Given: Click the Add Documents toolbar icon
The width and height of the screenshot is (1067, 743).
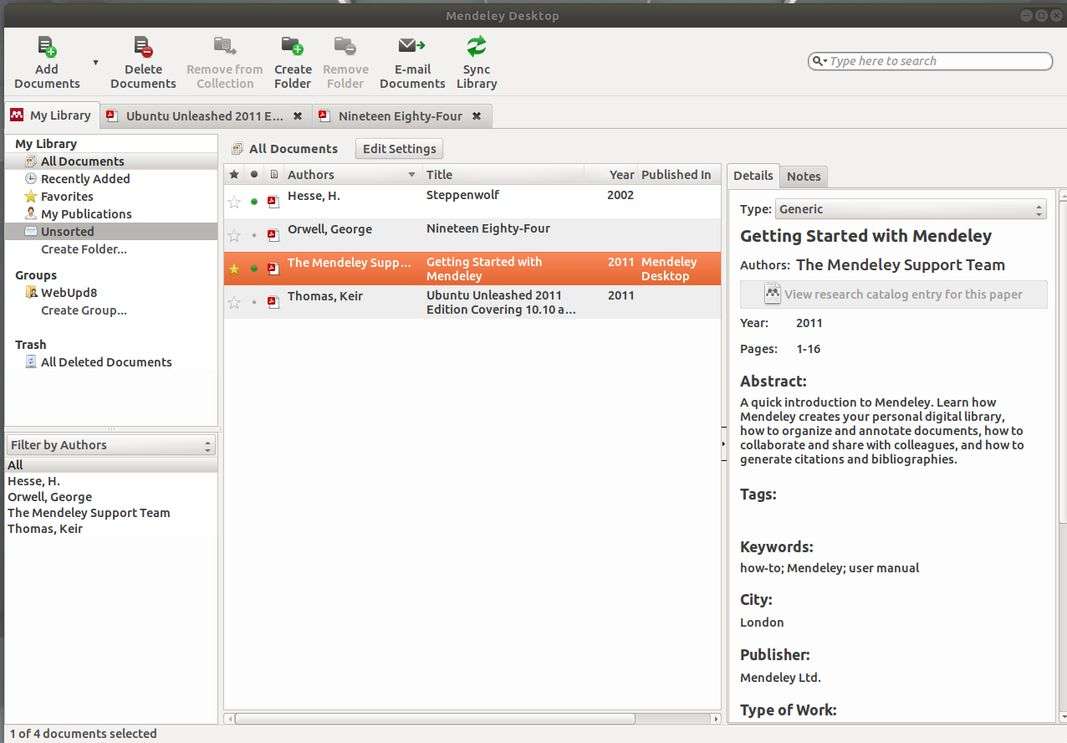Looking at the screenshot, I should (x=46, y=47).
